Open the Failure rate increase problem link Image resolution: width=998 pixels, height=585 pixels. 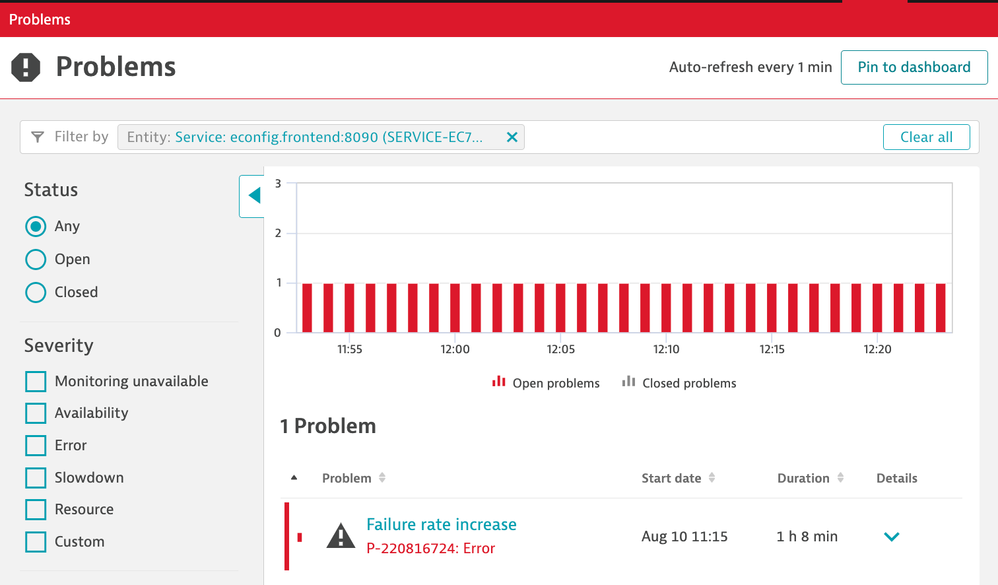pos(441,524)
